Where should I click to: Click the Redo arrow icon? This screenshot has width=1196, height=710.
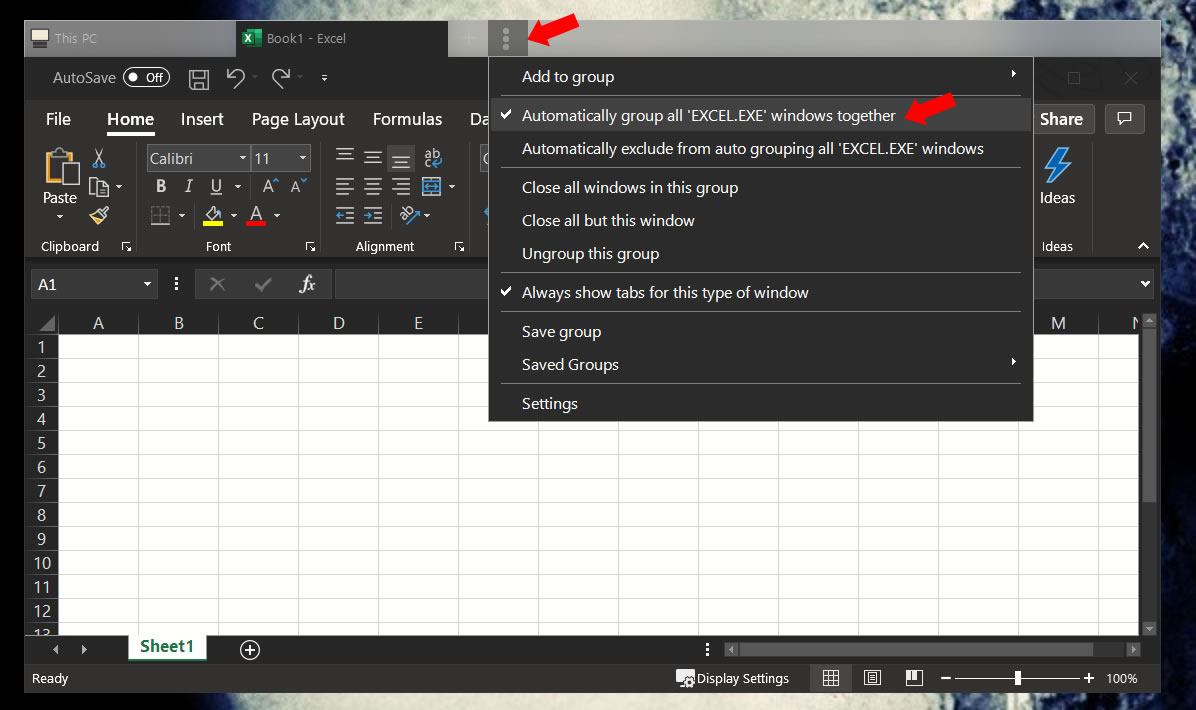pyautogui.click(x=281, y=78)
